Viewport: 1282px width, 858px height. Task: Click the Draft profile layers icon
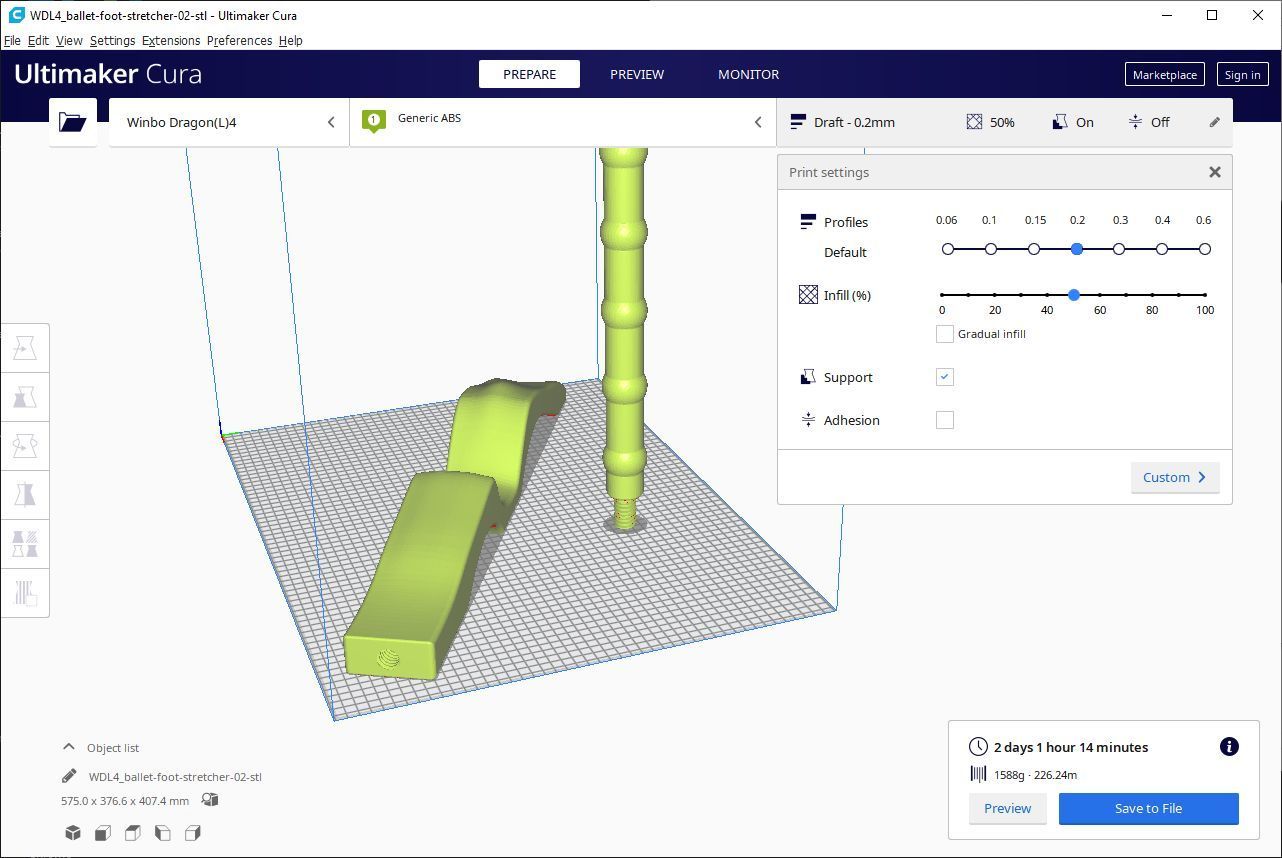[798, 122]
